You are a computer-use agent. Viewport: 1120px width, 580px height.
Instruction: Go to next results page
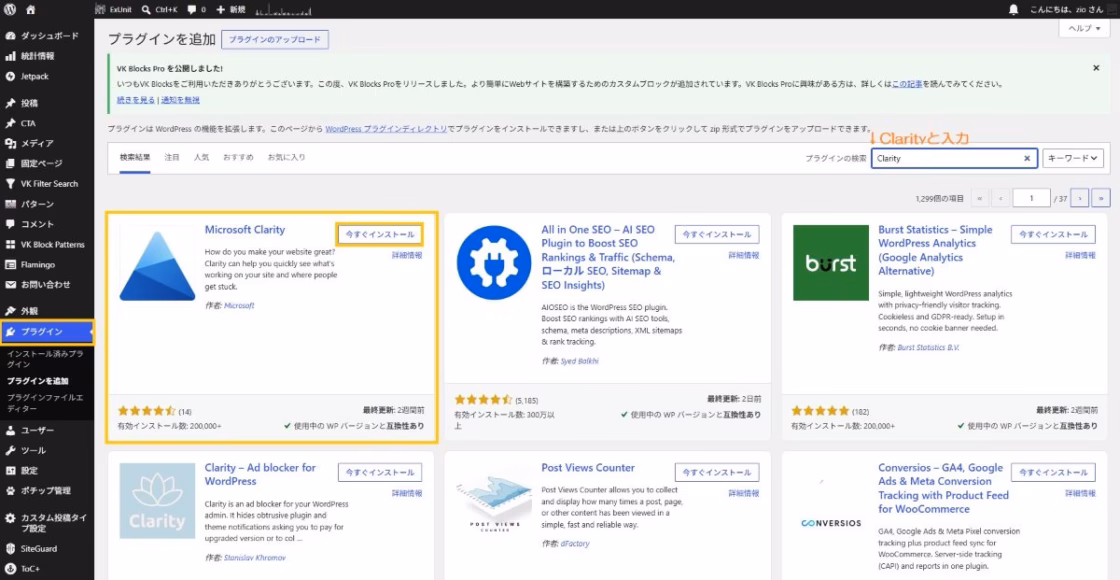(x=1081, y=198)
